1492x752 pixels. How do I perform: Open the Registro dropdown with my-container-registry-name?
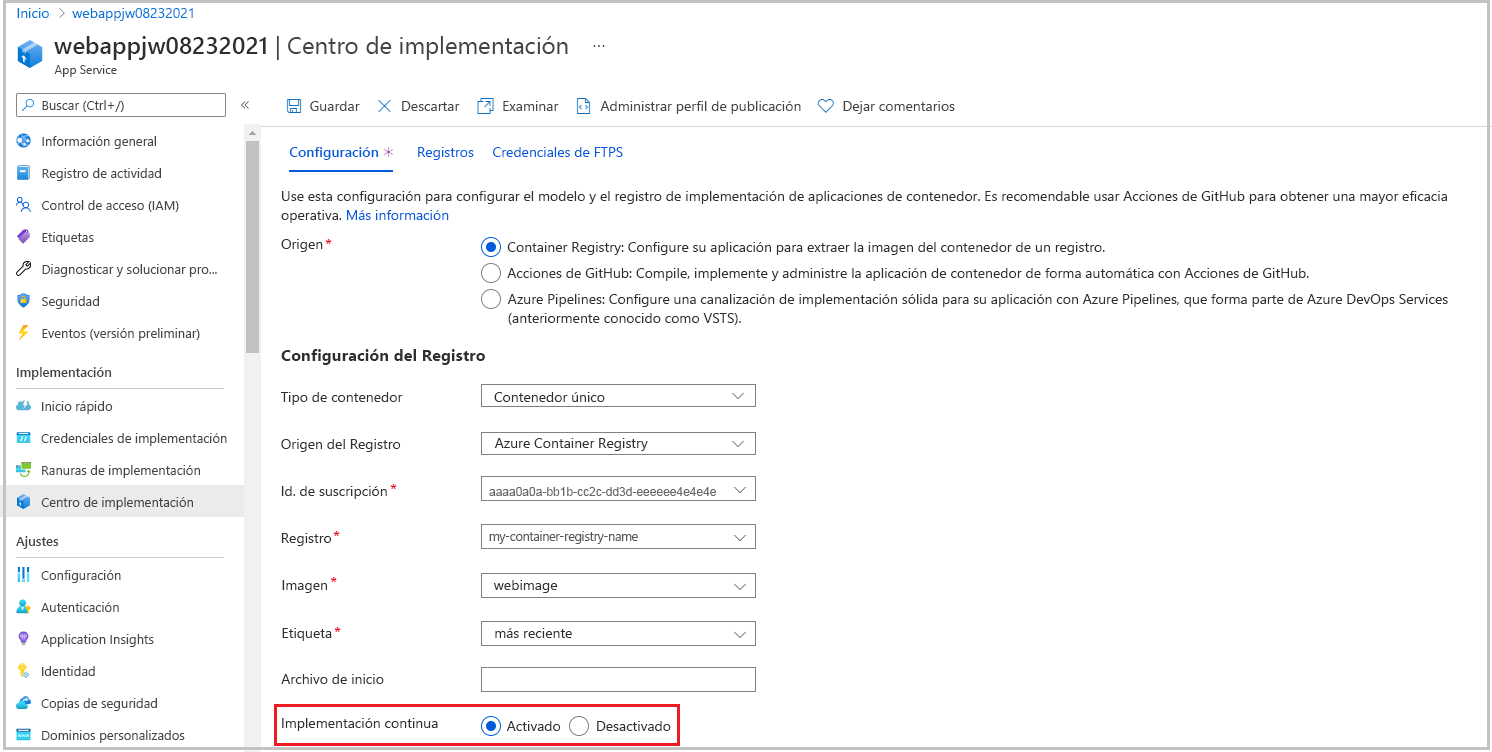pyautogui.click(x=618, y=537)
